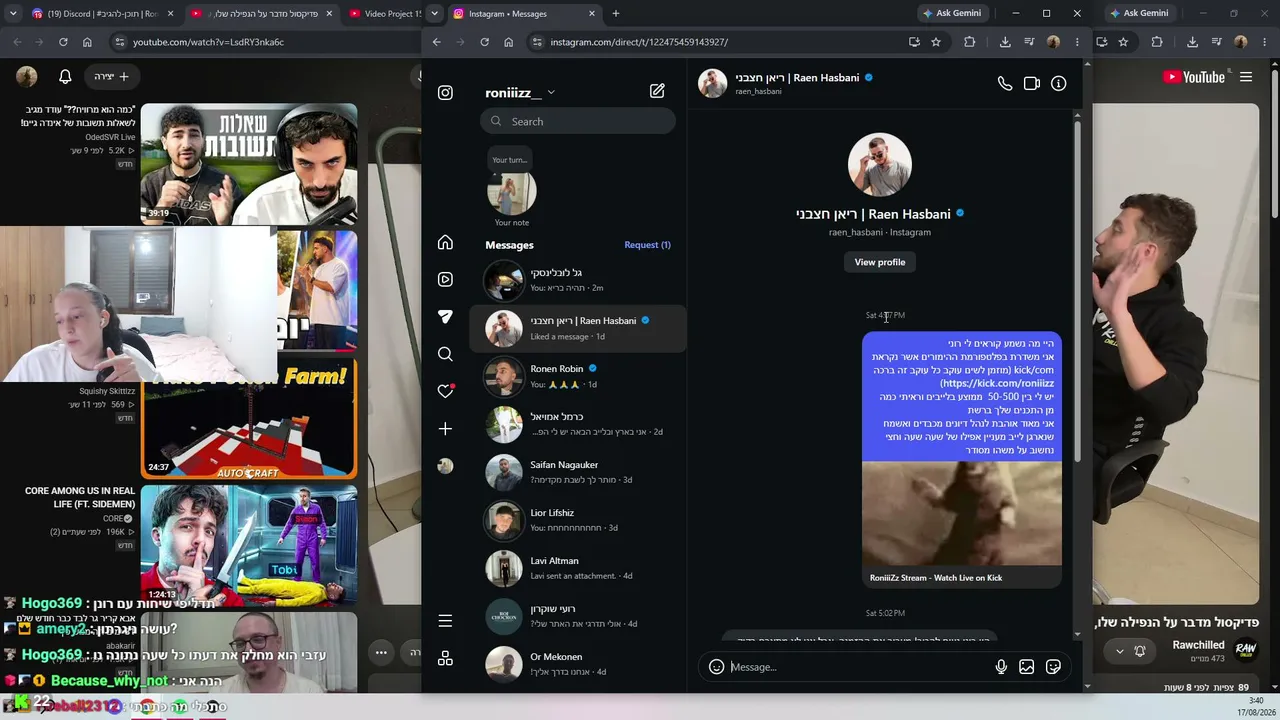1280x720 pixels.
Task: Open the CORE Among Us video thumbnail
Action: pos(249,544)
